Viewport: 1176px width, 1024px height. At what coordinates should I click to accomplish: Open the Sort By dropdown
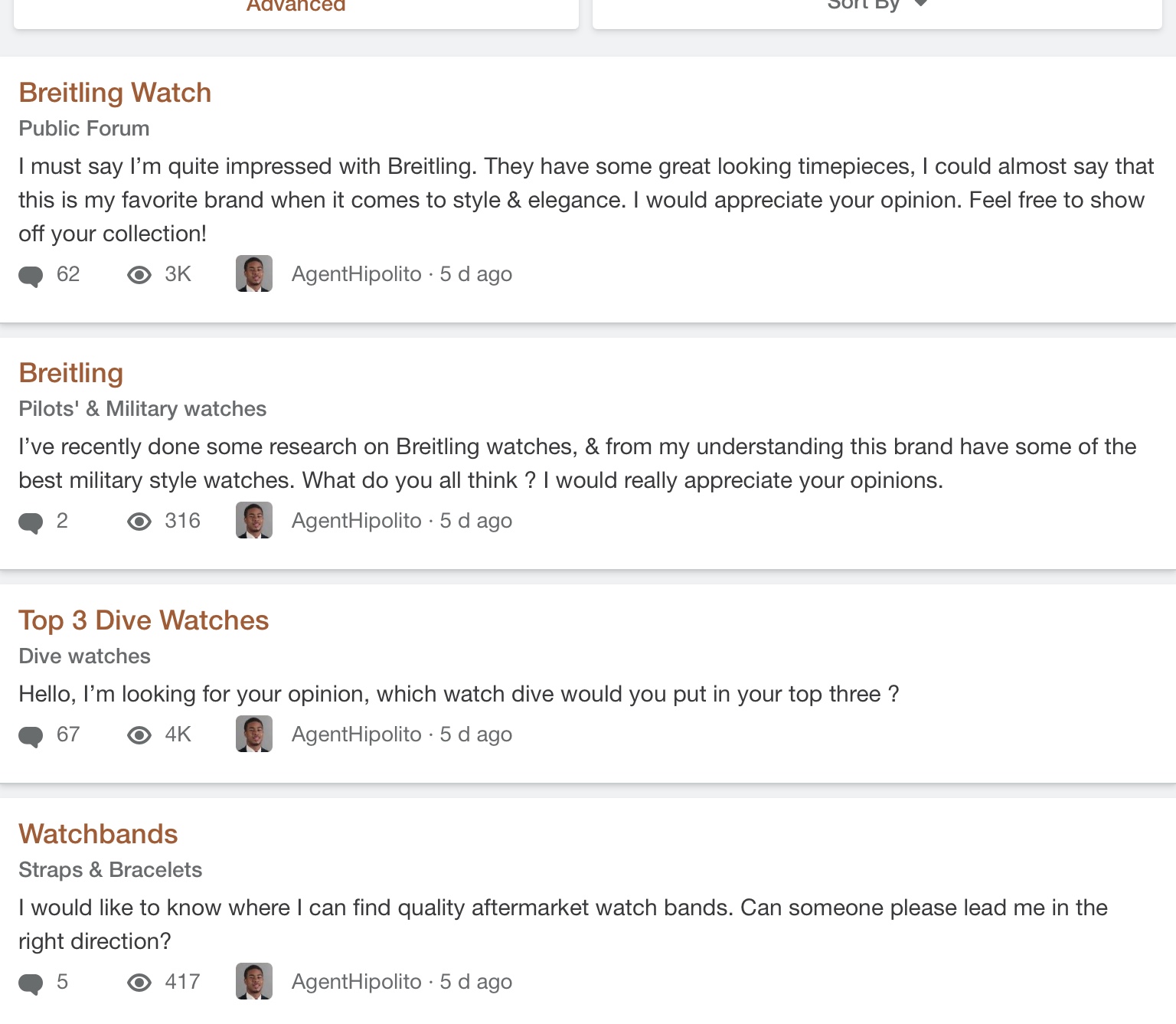click(877, 8)
